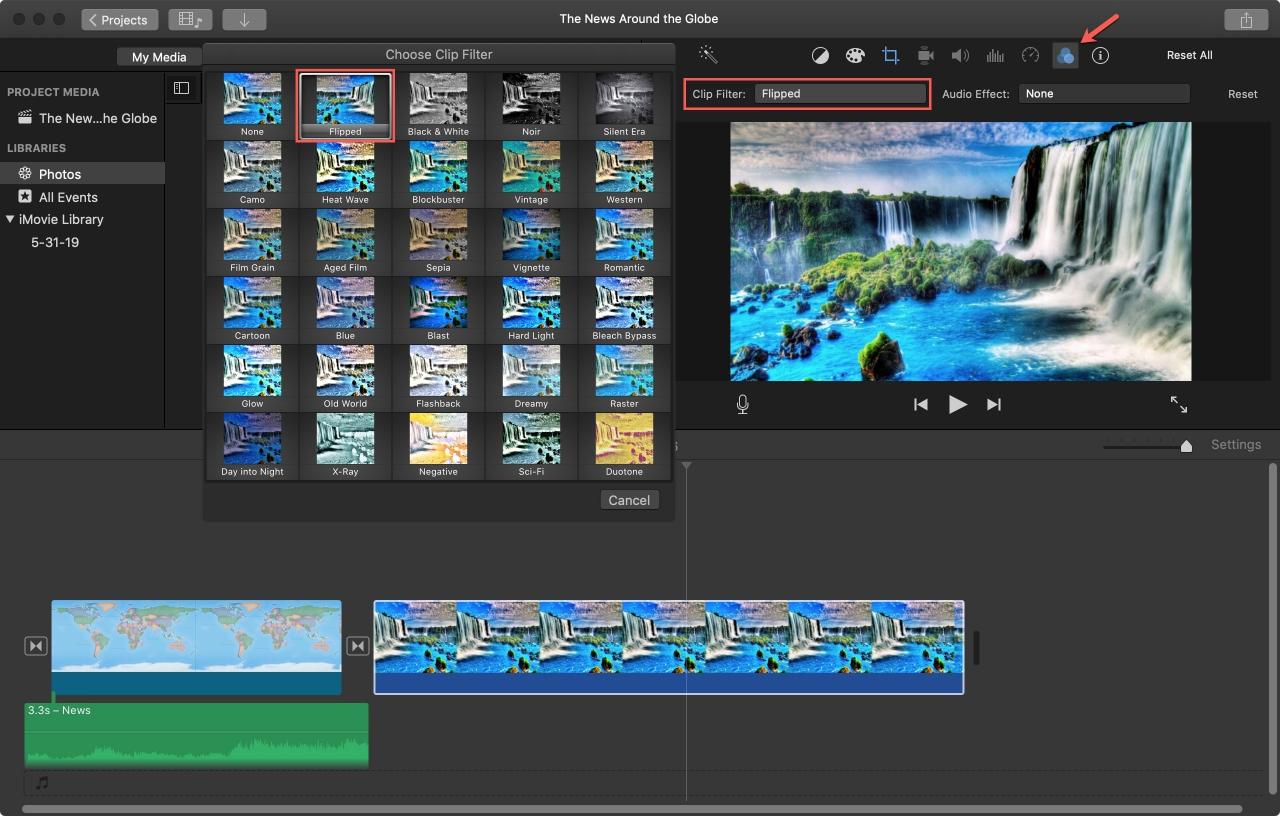Open the color correction palette tool
The width and height of the screenshot is (1280, 816).
pyautogui.click(x=855, y=56)
